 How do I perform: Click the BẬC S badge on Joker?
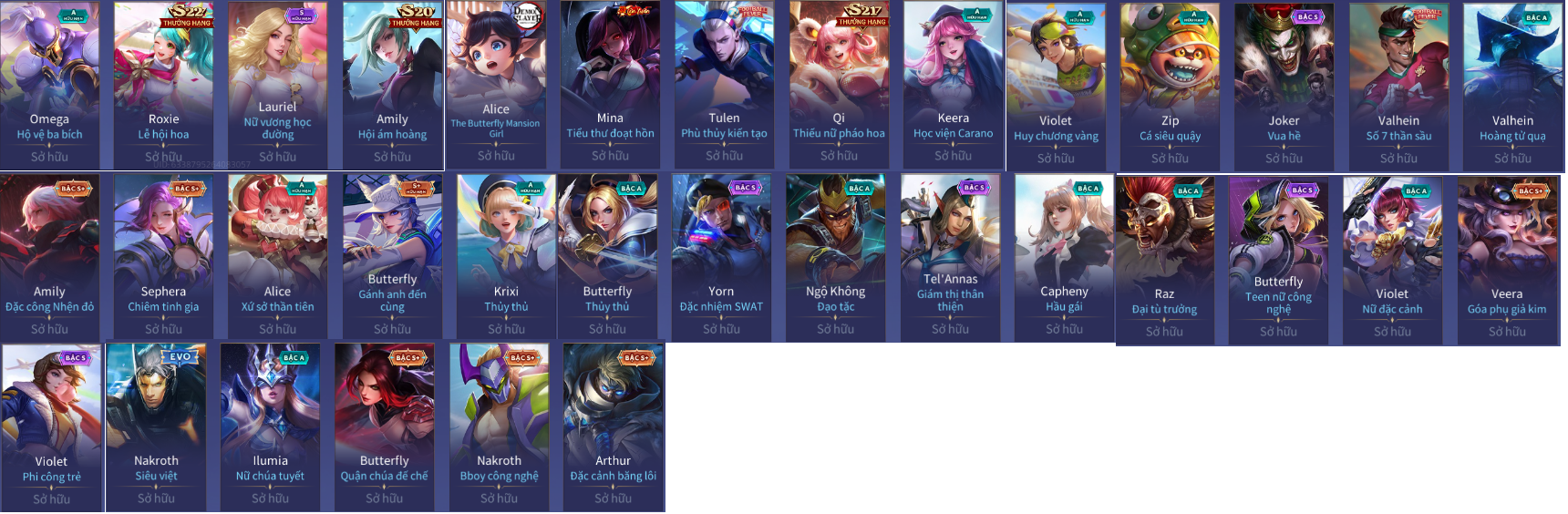pos(1308,17)
